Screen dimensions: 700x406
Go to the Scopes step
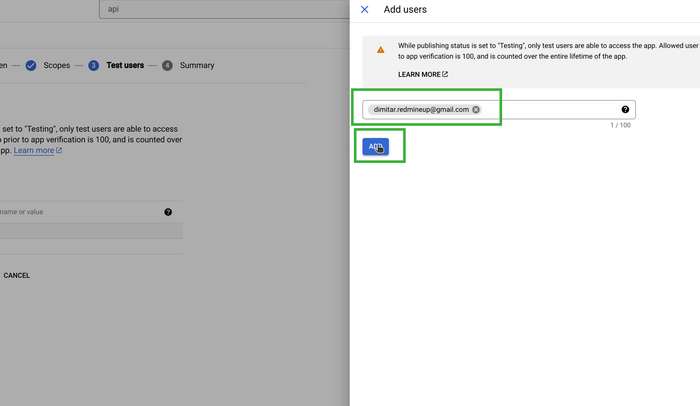pyautogui.click(x=57, y=65)
